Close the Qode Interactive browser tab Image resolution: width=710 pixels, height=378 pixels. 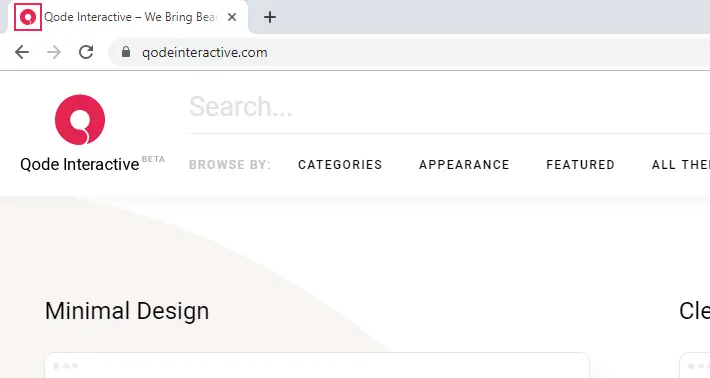point(232,17)
